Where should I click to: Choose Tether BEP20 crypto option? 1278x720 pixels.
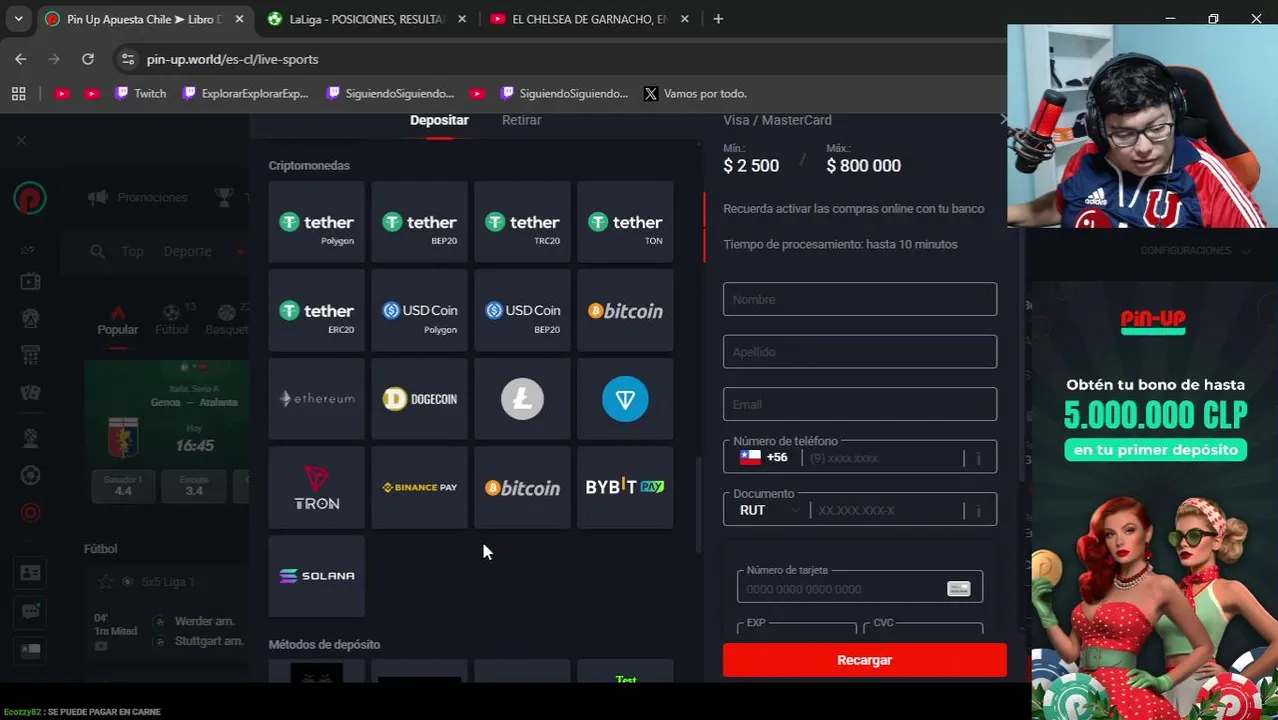point(419,223)
